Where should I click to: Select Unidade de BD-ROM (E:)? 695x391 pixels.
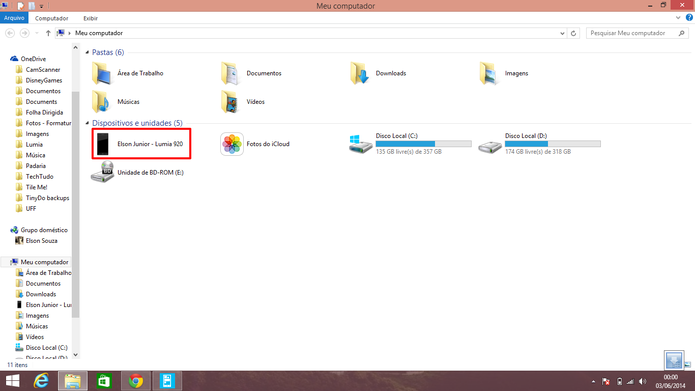[137, 172]
